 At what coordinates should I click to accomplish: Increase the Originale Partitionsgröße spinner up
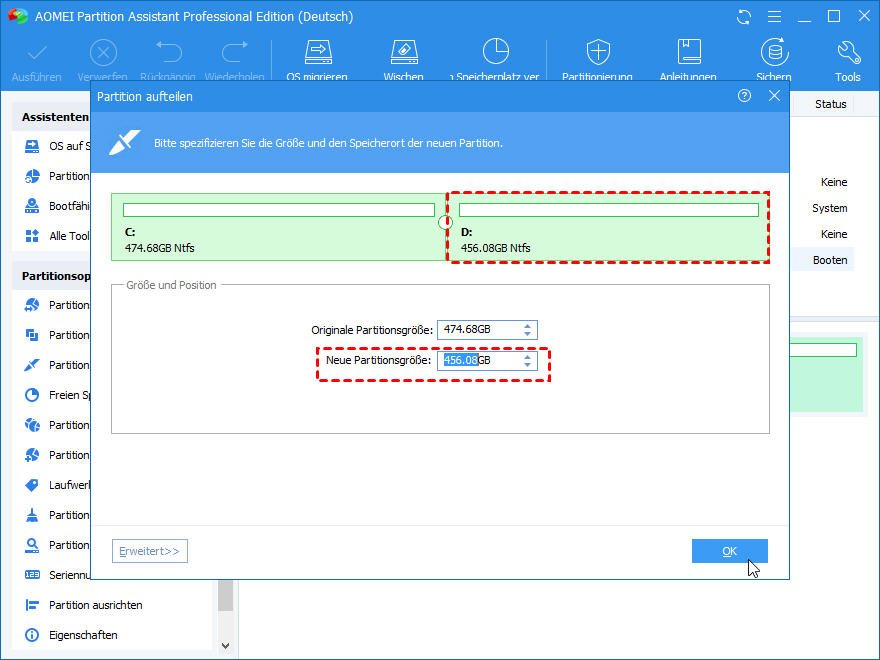click(527, 326)
